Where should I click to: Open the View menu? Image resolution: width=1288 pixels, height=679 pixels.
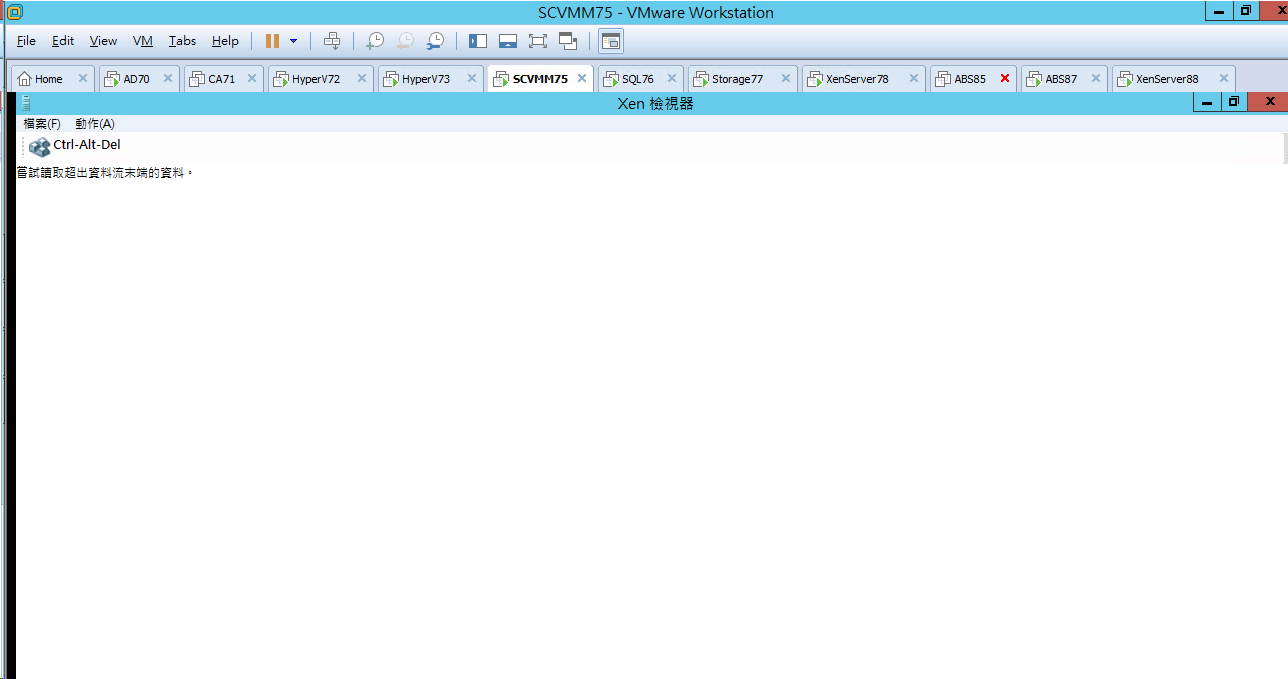coord(103,41)
